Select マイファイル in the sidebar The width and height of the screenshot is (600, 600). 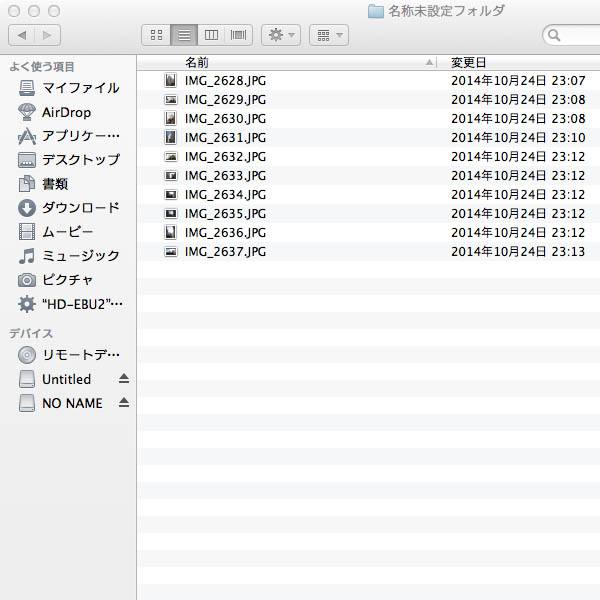[x=80, y=88]
